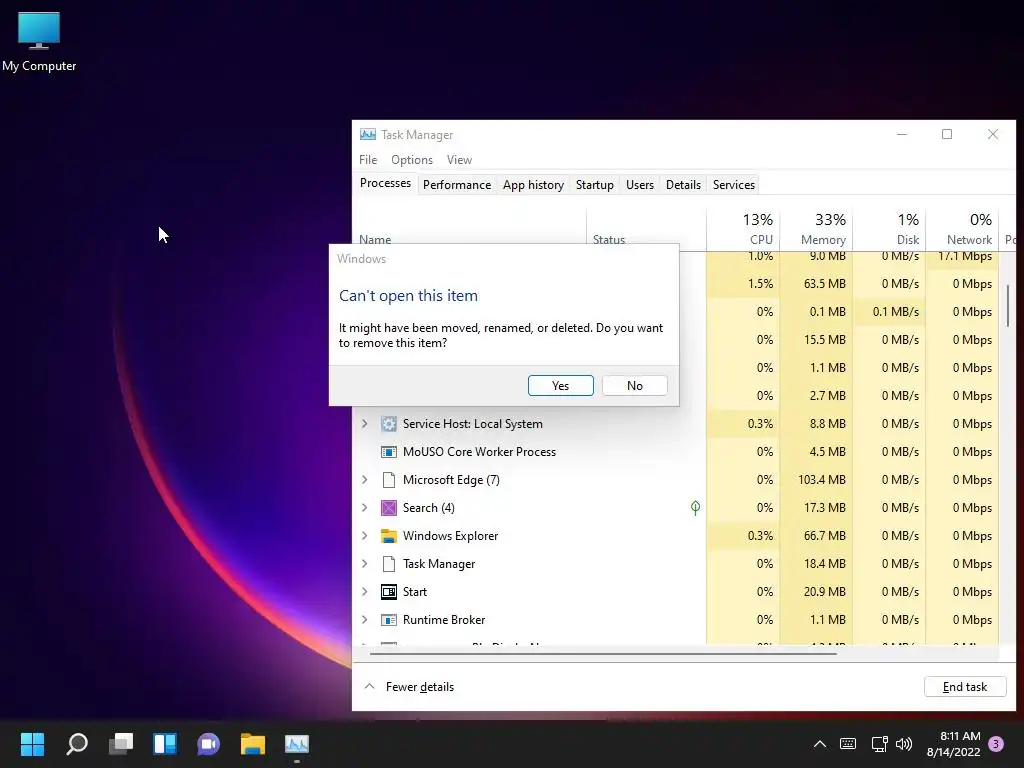Switch to the Services tab
This screenshot has width=1024, height=768.
tap(733, 185)
